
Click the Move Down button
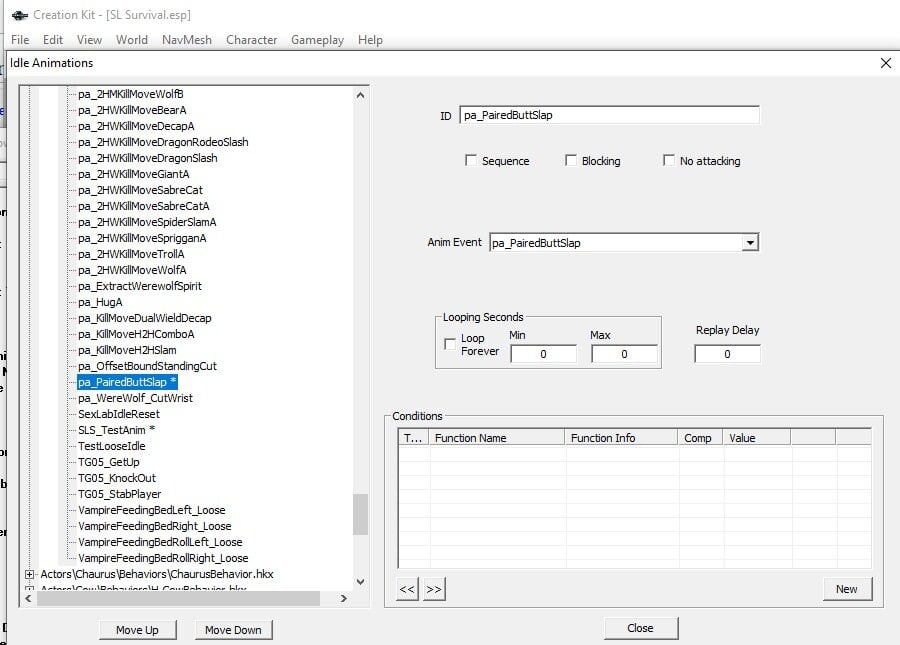[x=233, y=630]
